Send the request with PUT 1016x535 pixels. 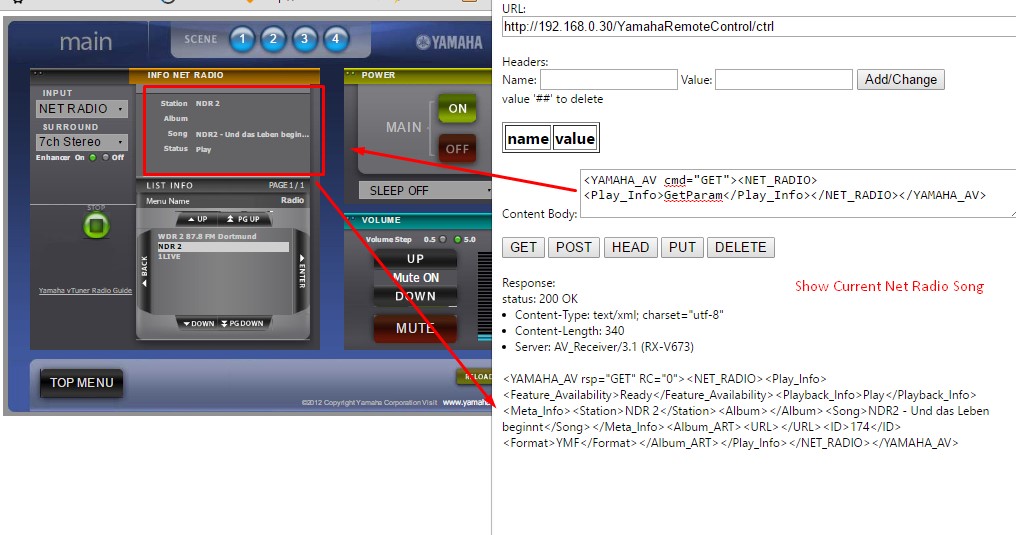pyautogui.click(x=682, y=247)
